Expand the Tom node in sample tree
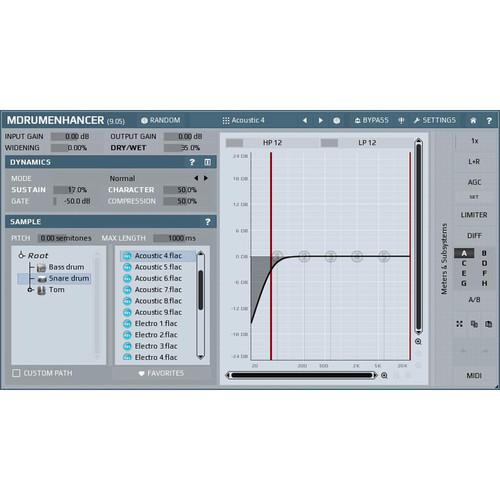Viewport: 500px width, 500px height. pos(30,290)
